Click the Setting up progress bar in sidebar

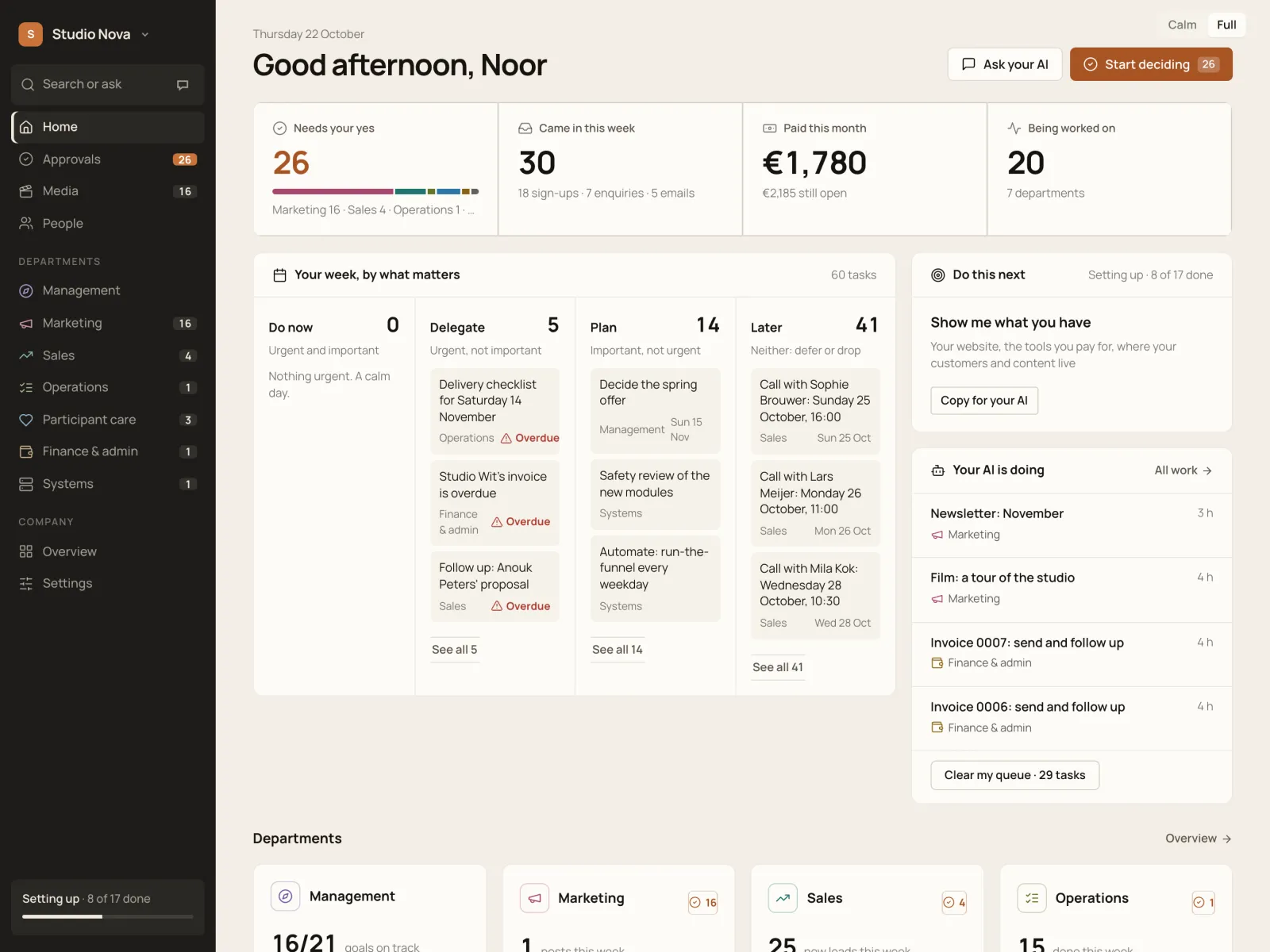point(108,916)
